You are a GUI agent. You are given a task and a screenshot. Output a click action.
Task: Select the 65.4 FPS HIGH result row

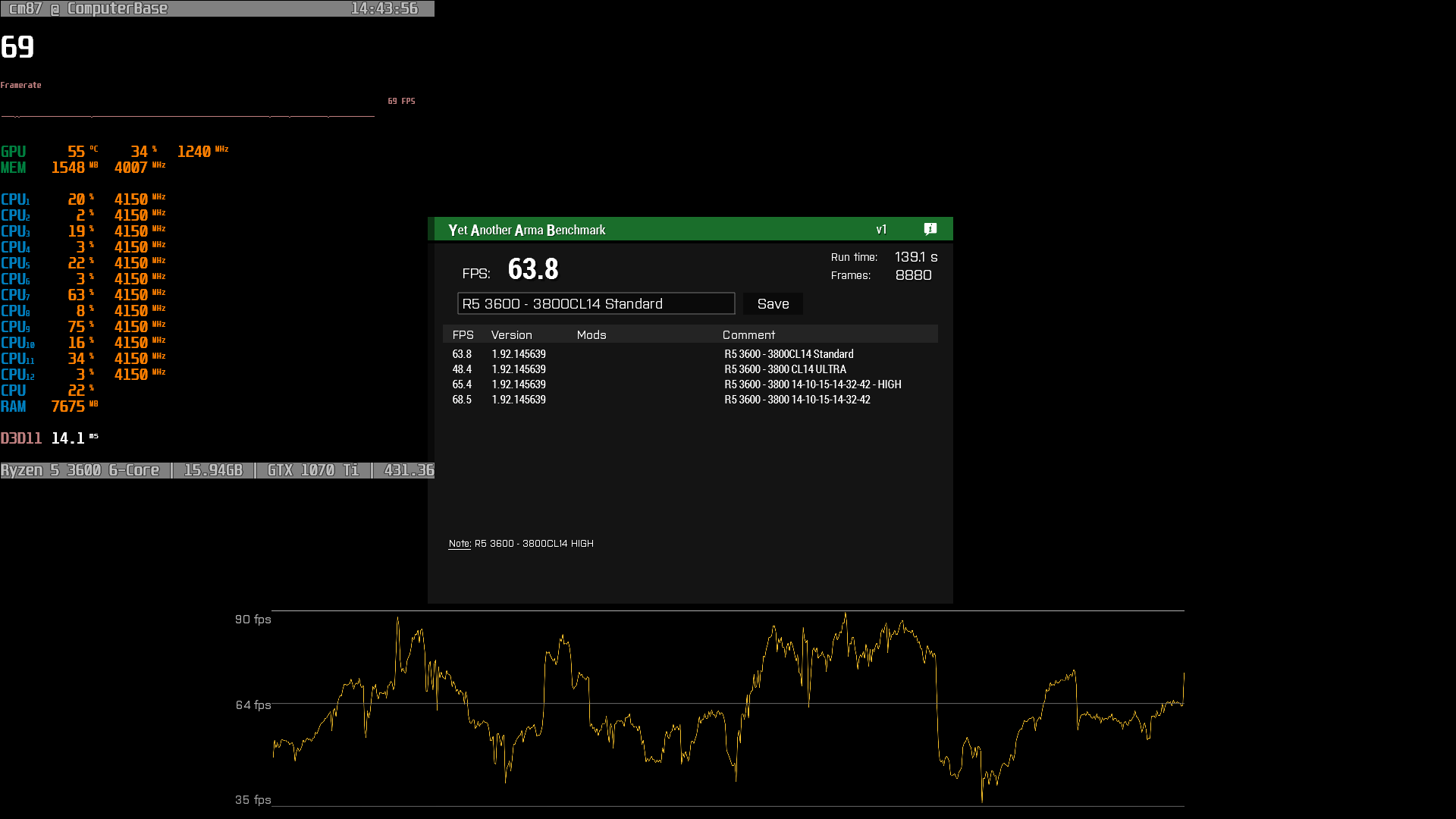pyautogui.click(x=689, y=384)
